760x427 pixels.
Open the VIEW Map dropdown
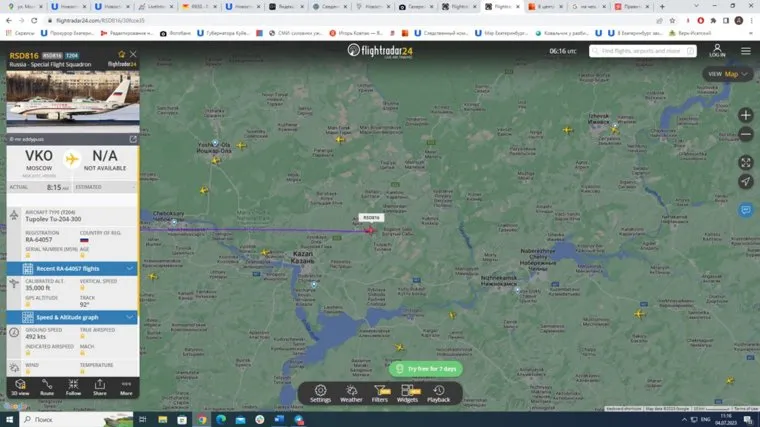(728, 74)
